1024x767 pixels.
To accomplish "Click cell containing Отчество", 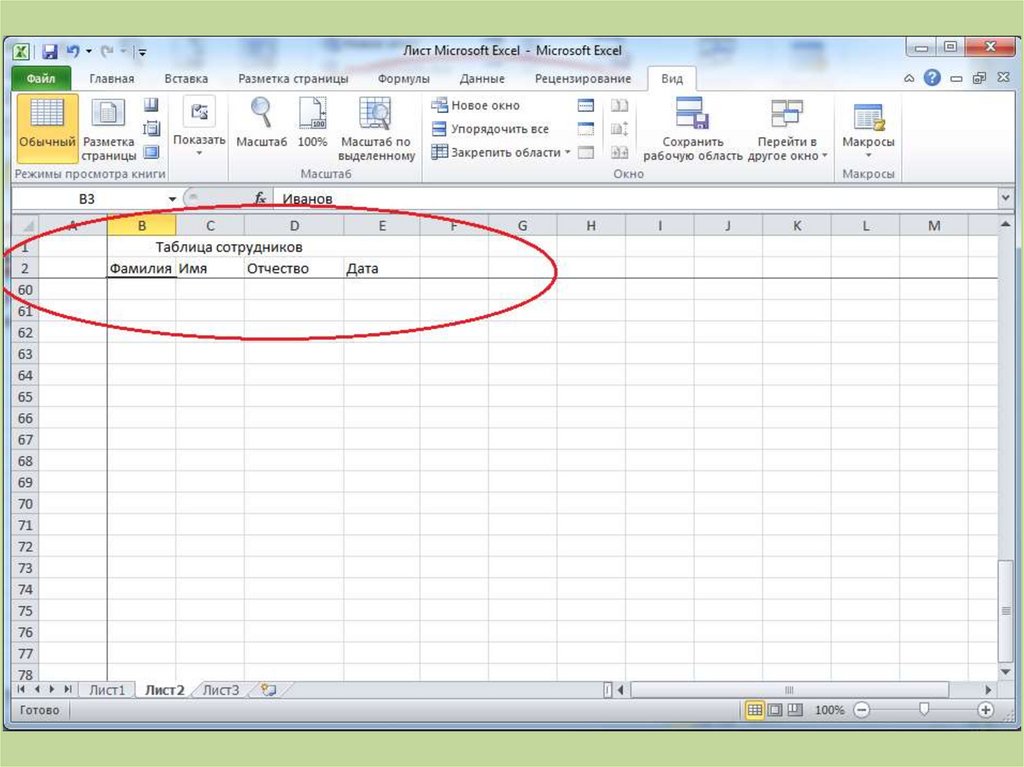I will click(293, 269).
